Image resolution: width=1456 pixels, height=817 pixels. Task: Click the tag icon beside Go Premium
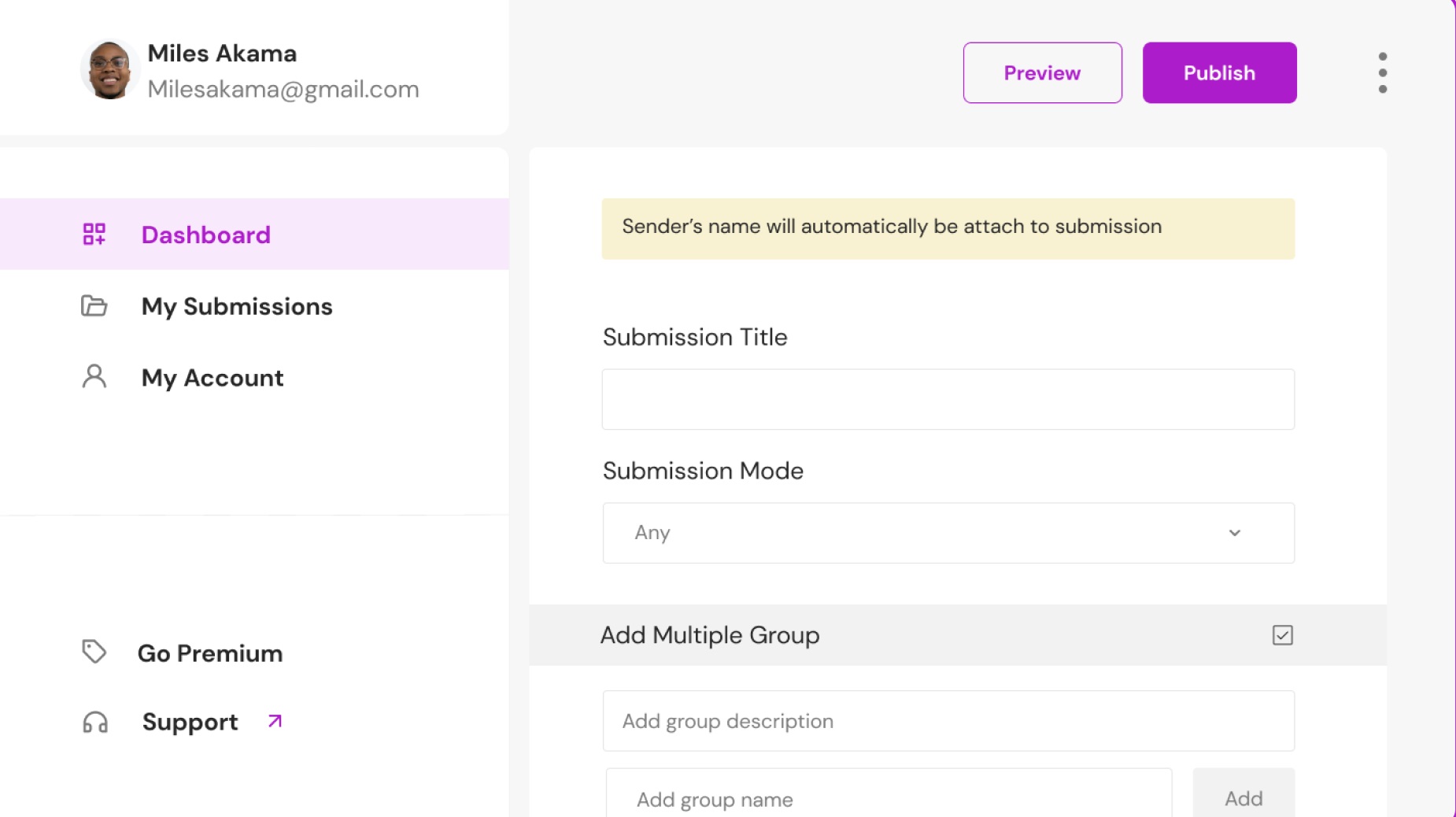pyautogui.click(x=94, y=652)
